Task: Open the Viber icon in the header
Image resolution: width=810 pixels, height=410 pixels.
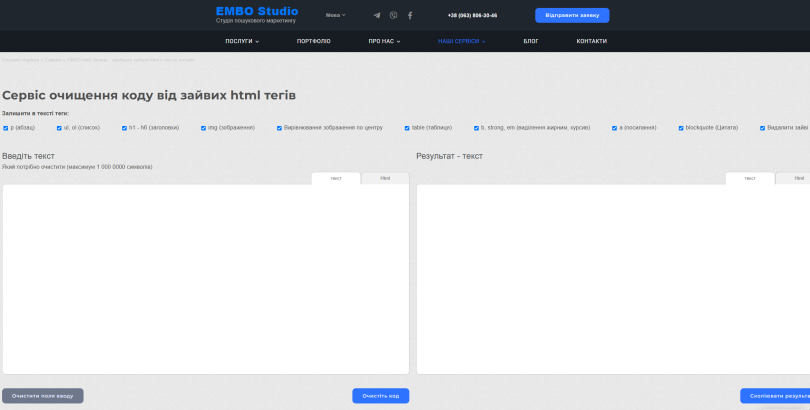Action: 394,15
